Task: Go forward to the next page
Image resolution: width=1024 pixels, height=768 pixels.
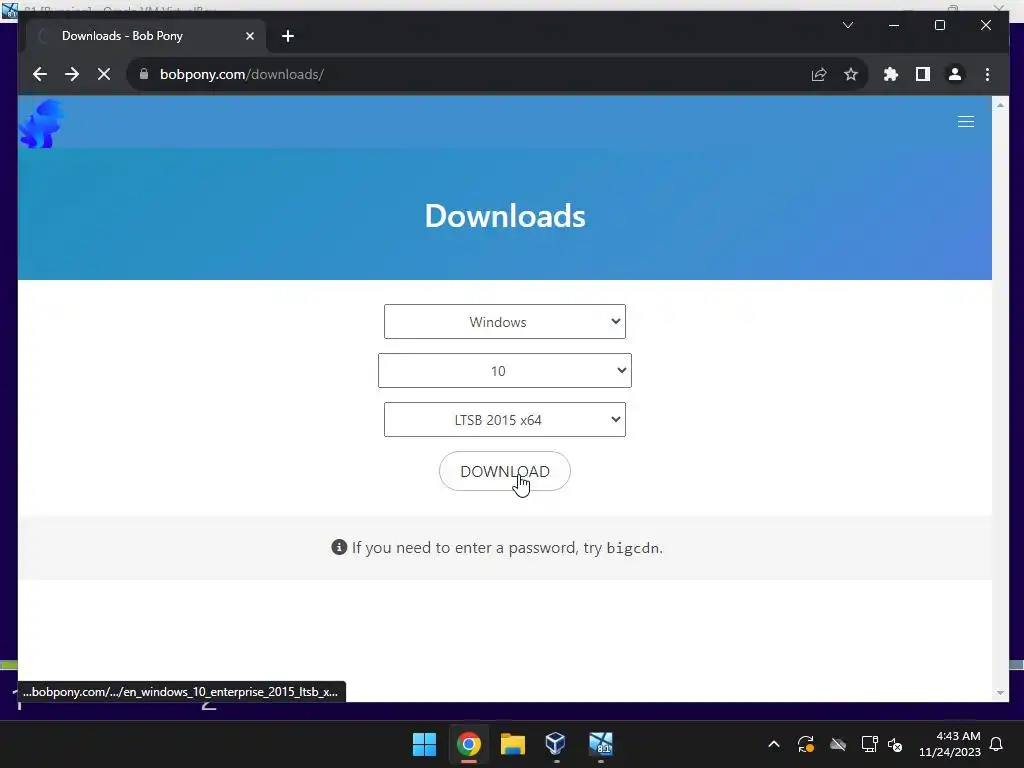Action: coord(72,74)
